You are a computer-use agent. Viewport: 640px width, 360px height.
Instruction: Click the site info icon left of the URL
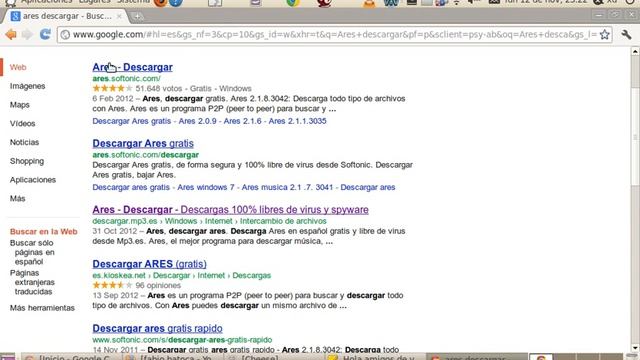(x=65, y=35)
